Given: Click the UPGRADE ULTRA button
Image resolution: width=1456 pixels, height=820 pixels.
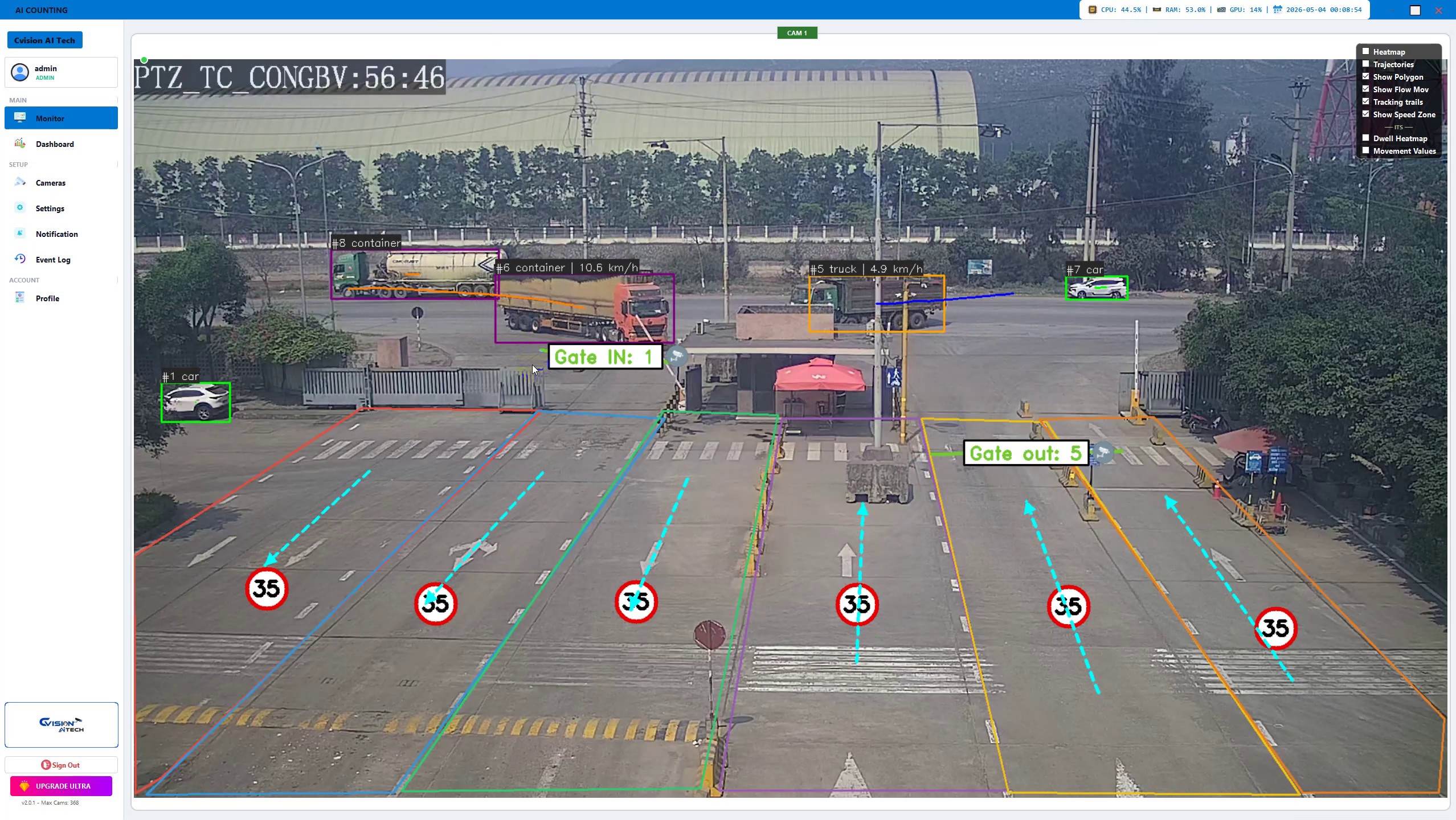Looking at the screenshot, I should coord(61,786).
